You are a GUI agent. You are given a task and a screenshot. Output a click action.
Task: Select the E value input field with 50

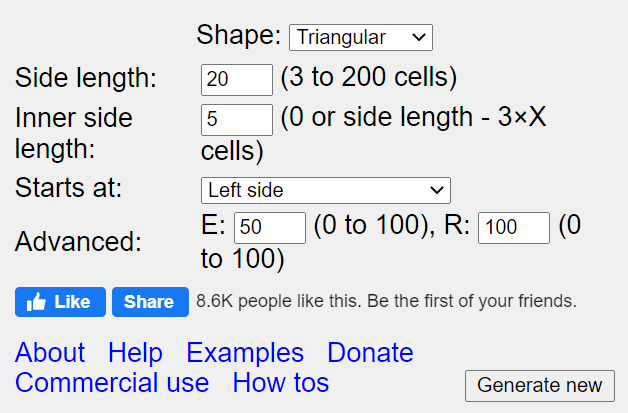[270, 228]
